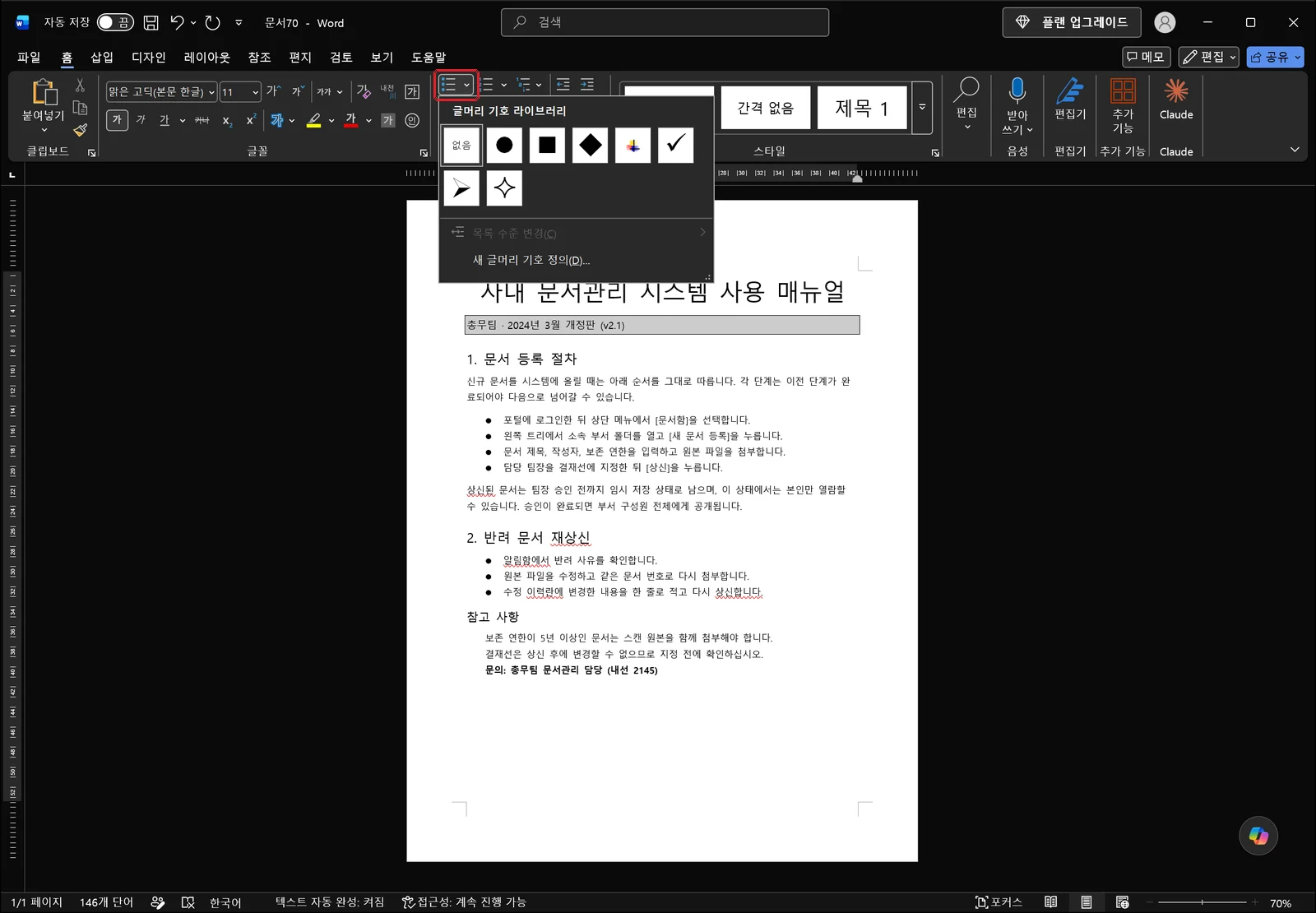Toggle italic 가 formatting button

141,120
